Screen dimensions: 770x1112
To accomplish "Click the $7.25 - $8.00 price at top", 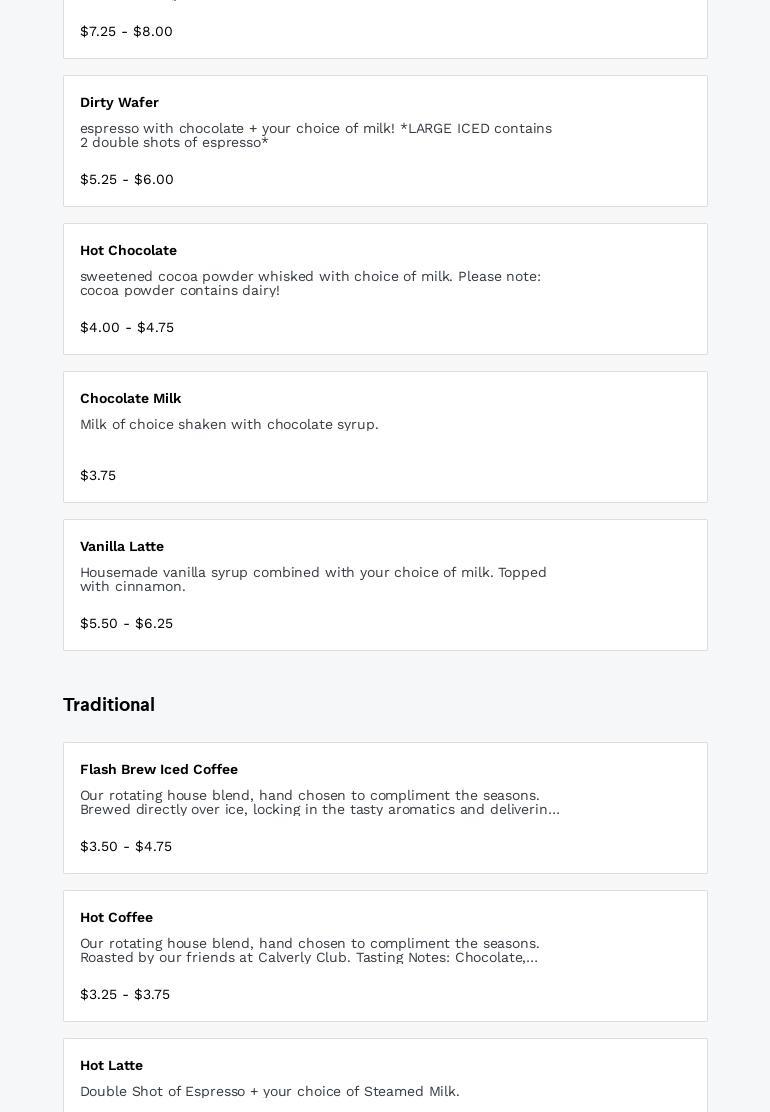I will click(x=126, y=31).
